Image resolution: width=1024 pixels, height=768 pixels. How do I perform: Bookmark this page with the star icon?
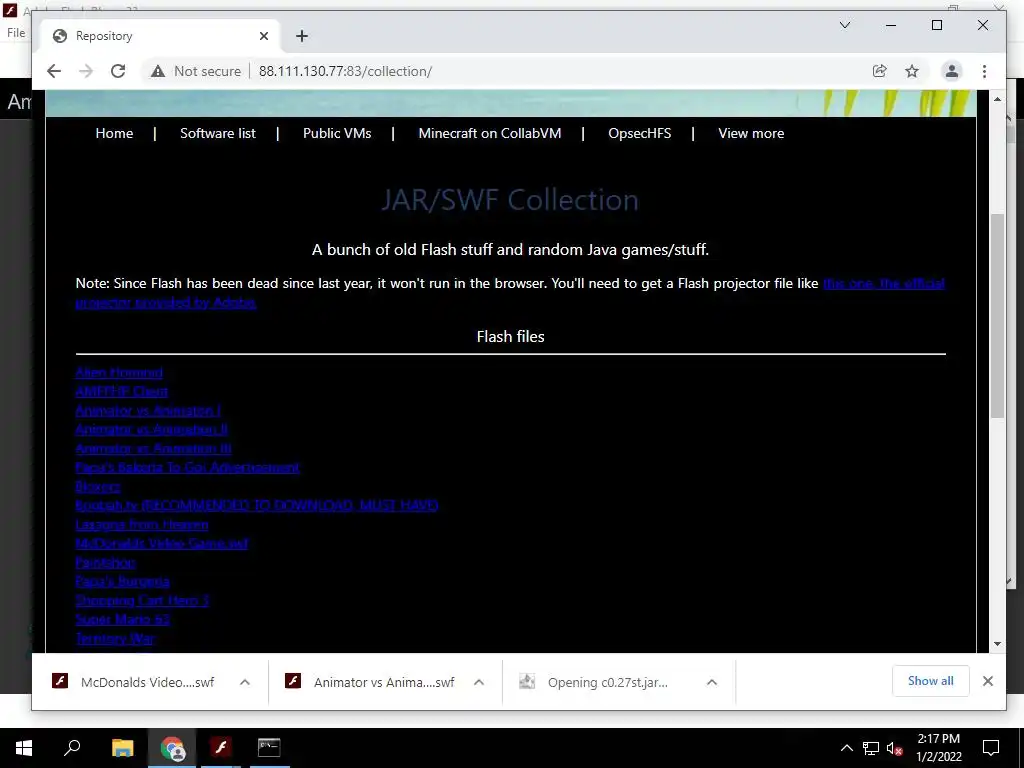tap(912, 71)
